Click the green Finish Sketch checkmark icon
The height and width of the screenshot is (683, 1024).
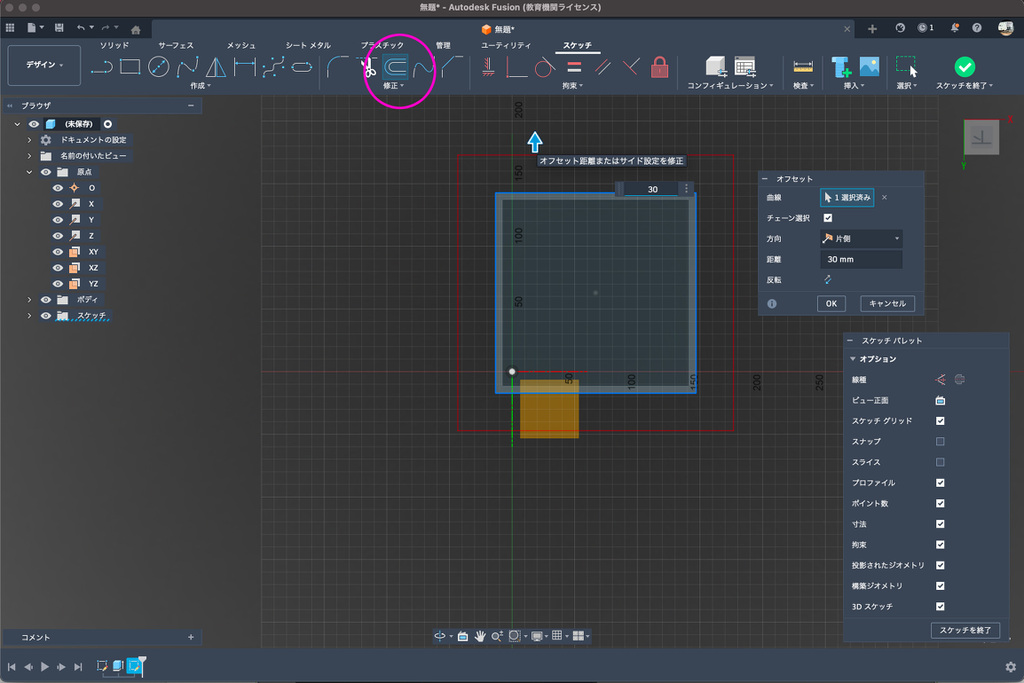pyautogui.click(x=964, y=66)
